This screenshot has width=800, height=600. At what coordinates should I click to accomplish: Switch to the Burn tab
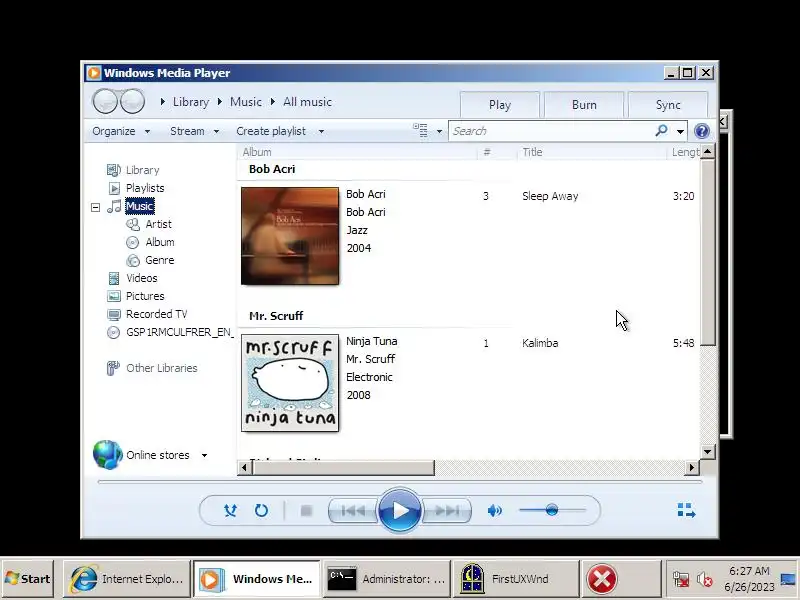584,105
